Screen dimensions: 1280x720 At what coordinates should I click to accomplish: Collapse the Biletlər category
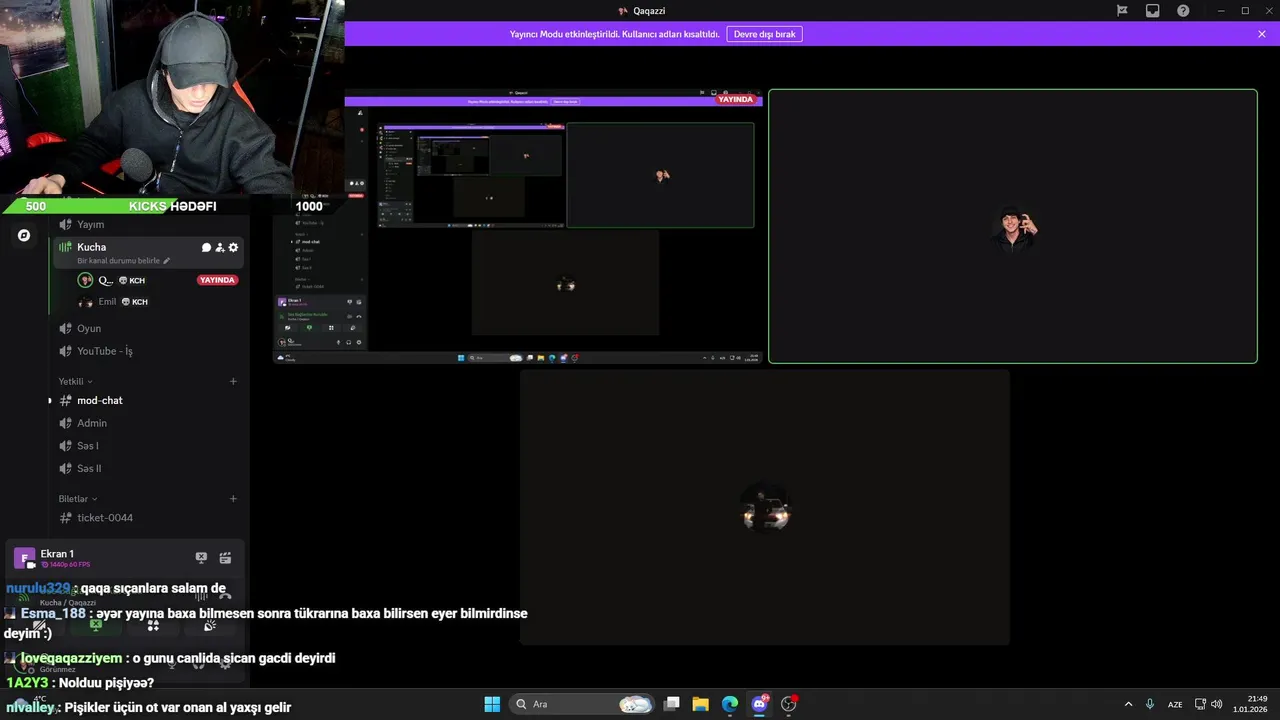point(78,499)
